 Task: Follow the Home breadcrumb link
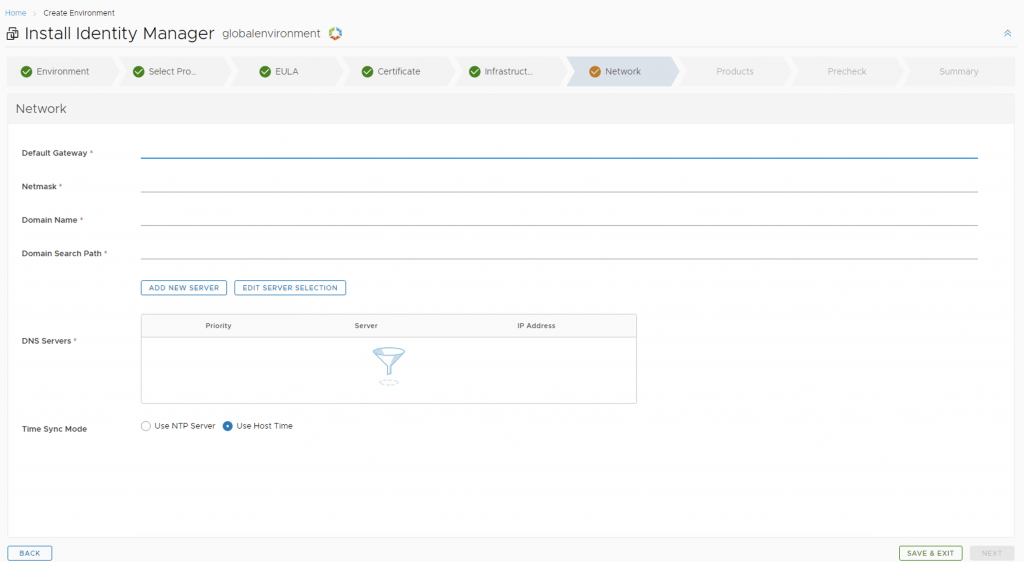[16, 13]
